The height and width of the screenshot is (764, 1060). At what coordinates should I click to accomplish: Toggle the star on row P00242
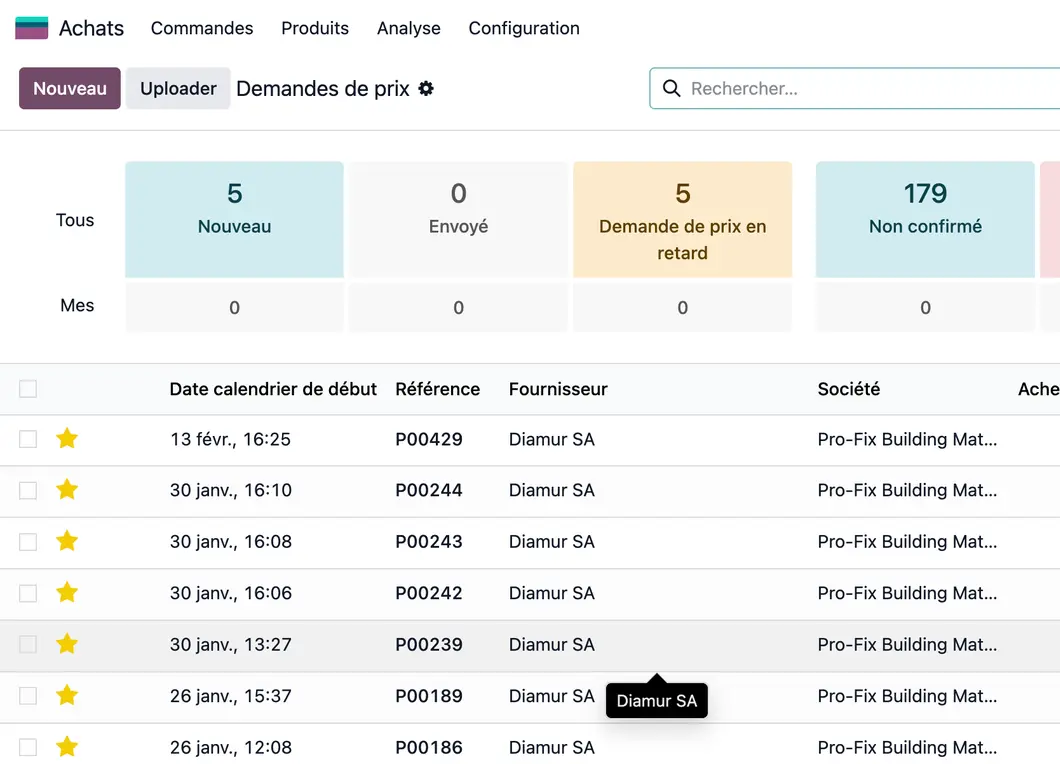(x=67, y=593)
